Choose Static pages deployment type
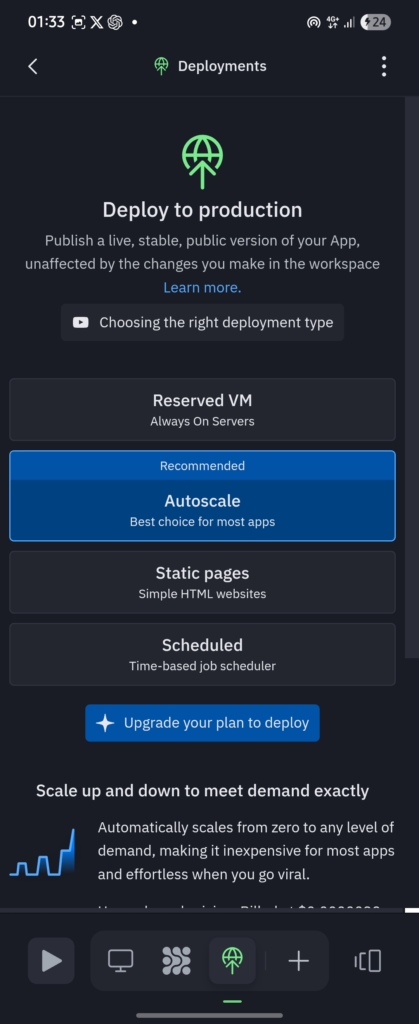Viewport: 419px width, 1024px height. [x=202, y=582]
